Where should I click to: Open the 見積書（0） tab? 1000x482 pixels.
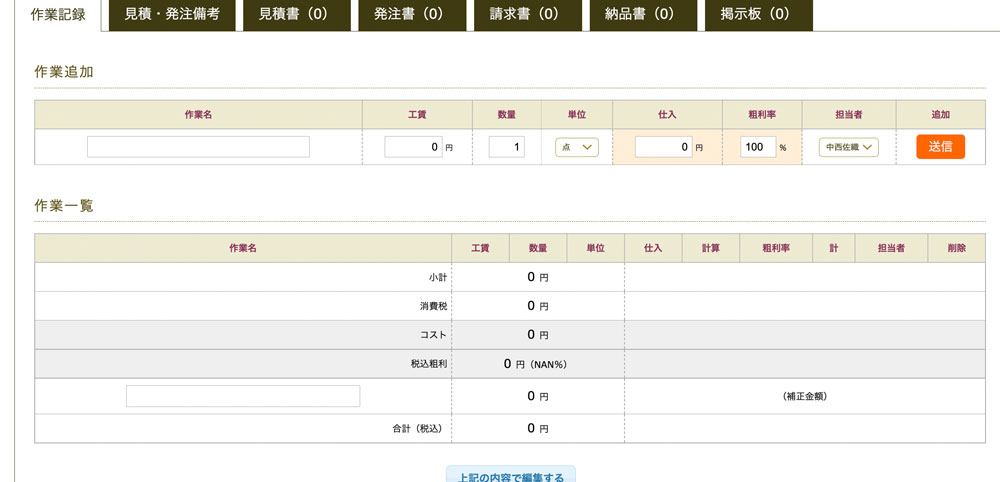click(297, 15)
